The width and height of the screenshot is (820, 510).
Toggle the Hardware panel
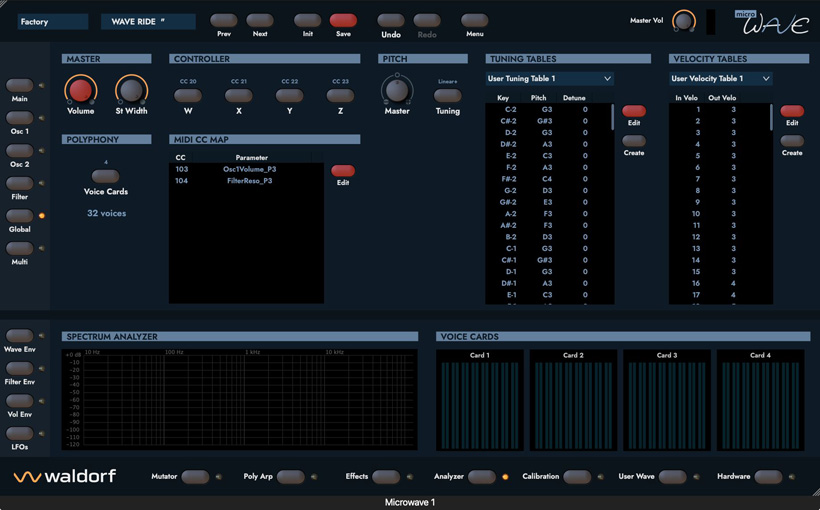click(768, 477)
